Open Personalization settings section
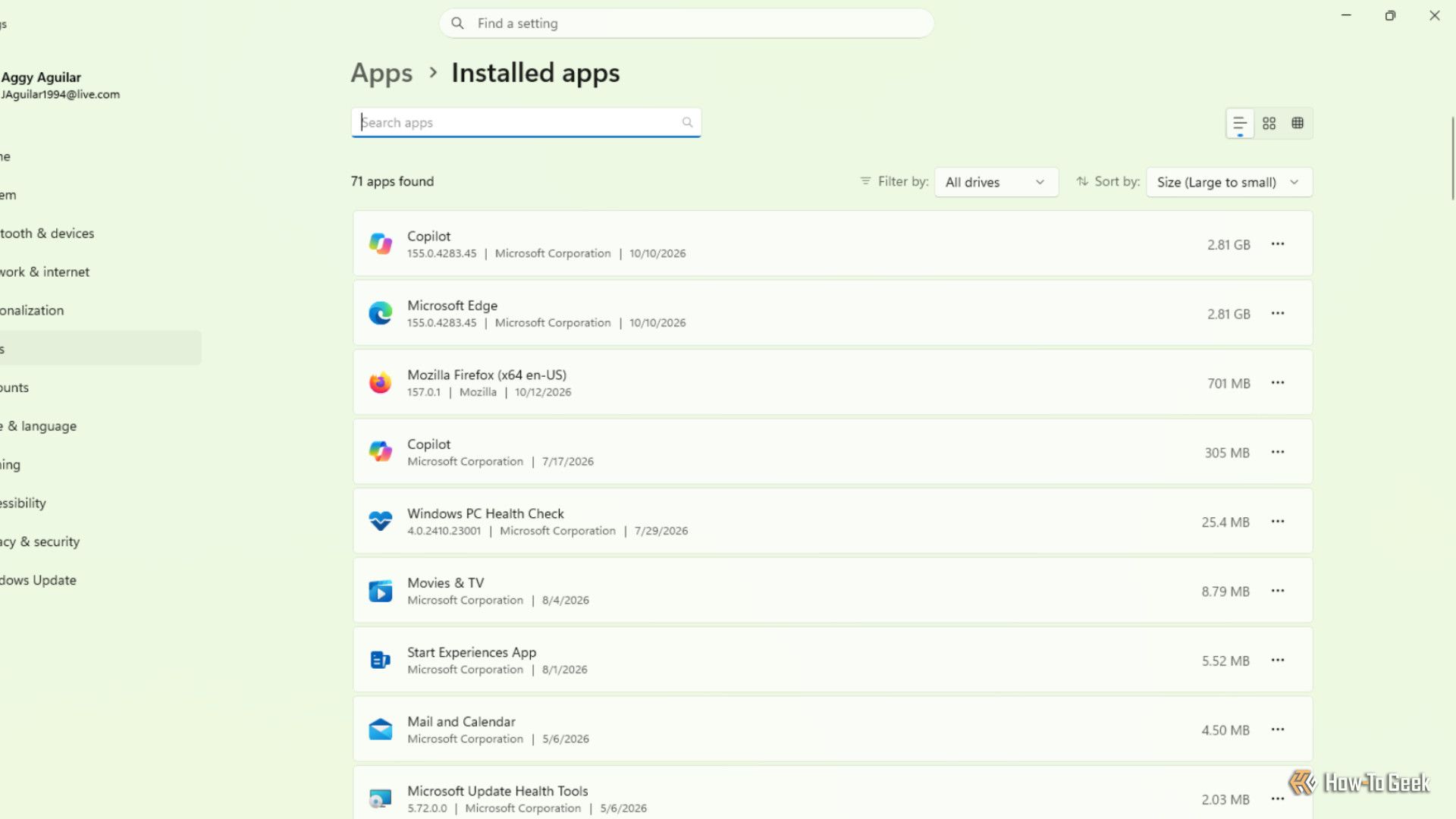Viewport: 1456px width, 819px height. pyautogui.click(x=32, y=310)
